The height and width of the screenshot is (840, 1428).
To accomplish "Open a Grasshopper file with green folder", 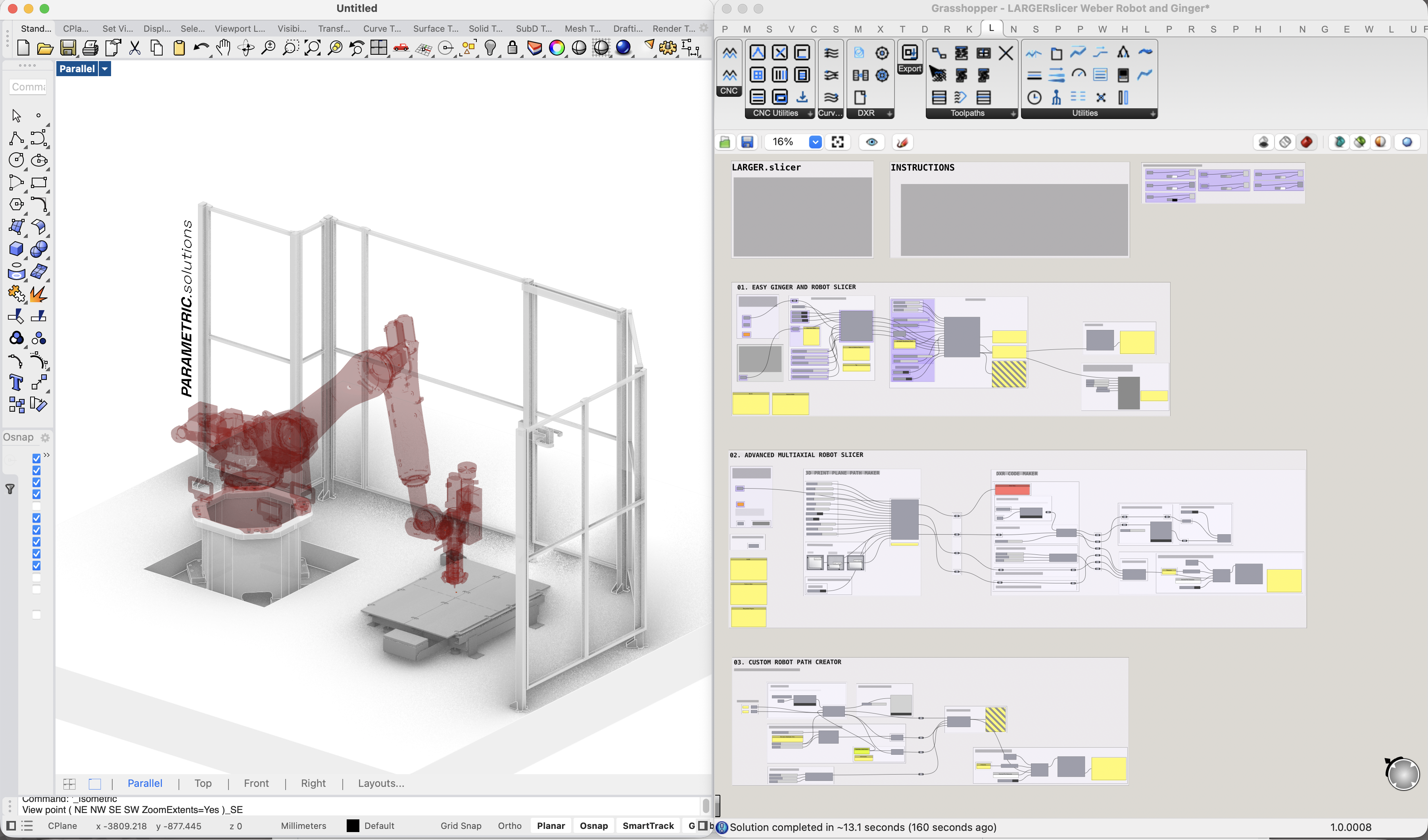I will click(725, 142).
